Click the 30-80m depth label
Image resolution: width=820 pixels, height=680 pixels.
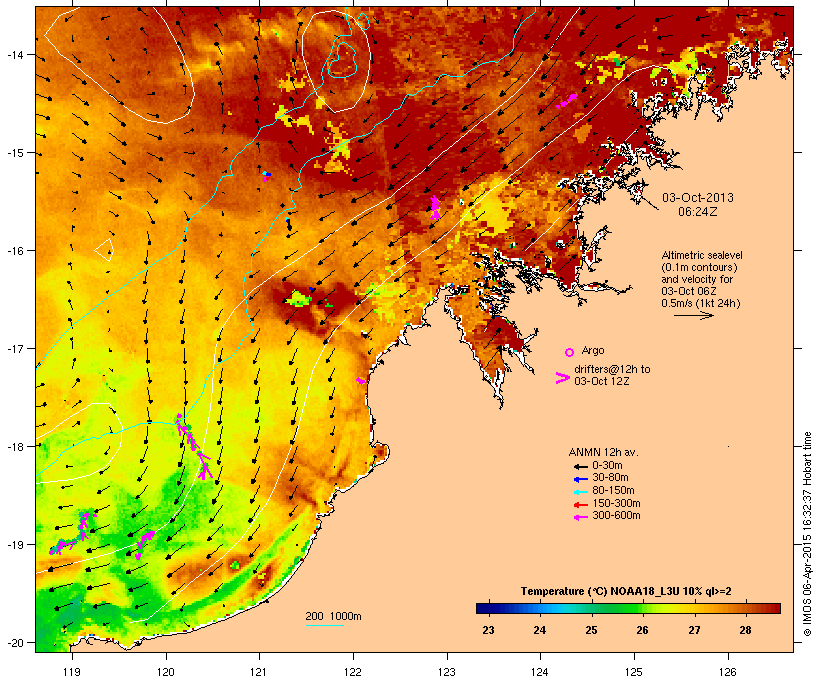click(610, 478)
